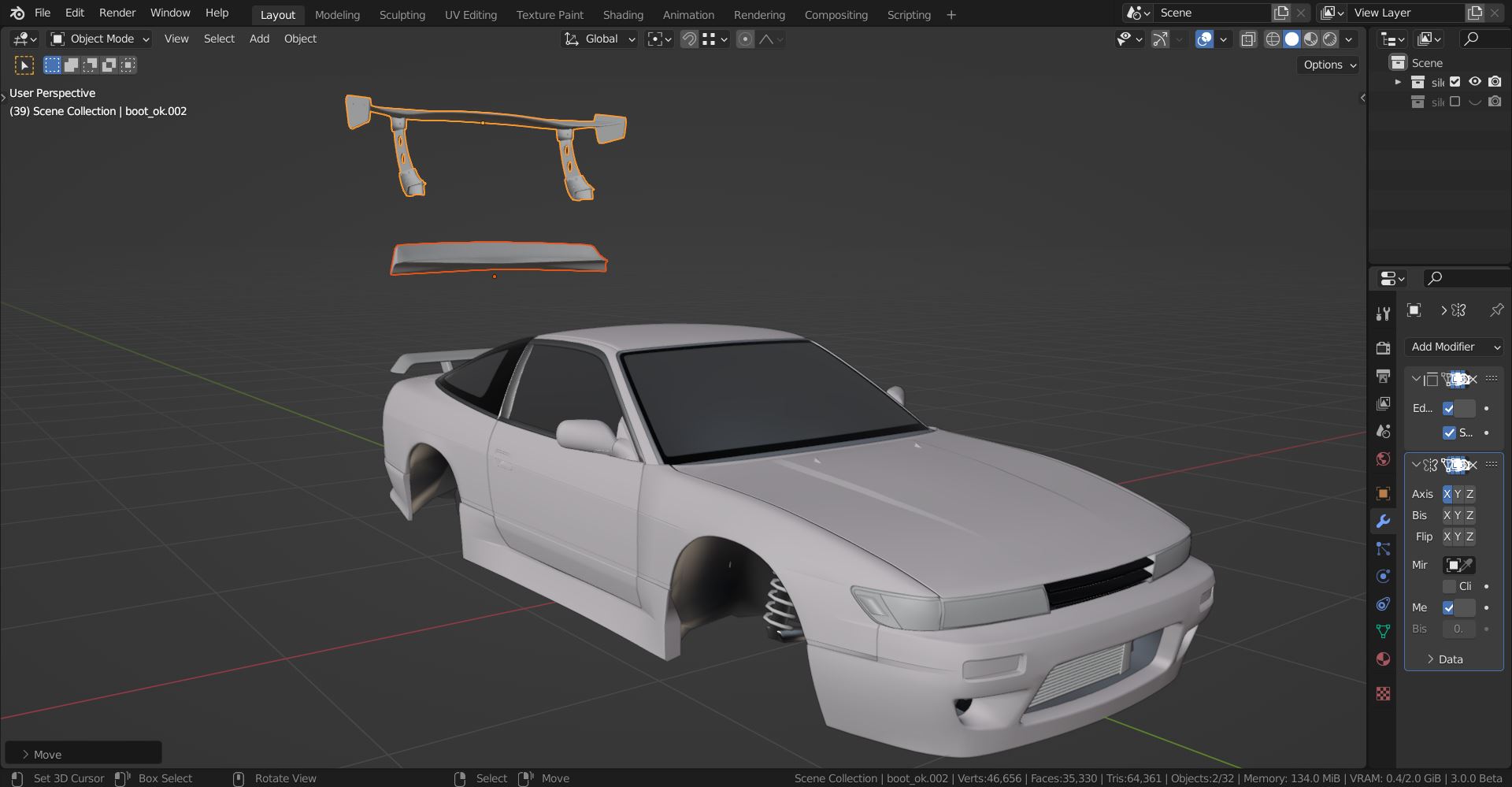Open the Render properties tab
Screen dimensions: 1512x787
coord(1383,348)
